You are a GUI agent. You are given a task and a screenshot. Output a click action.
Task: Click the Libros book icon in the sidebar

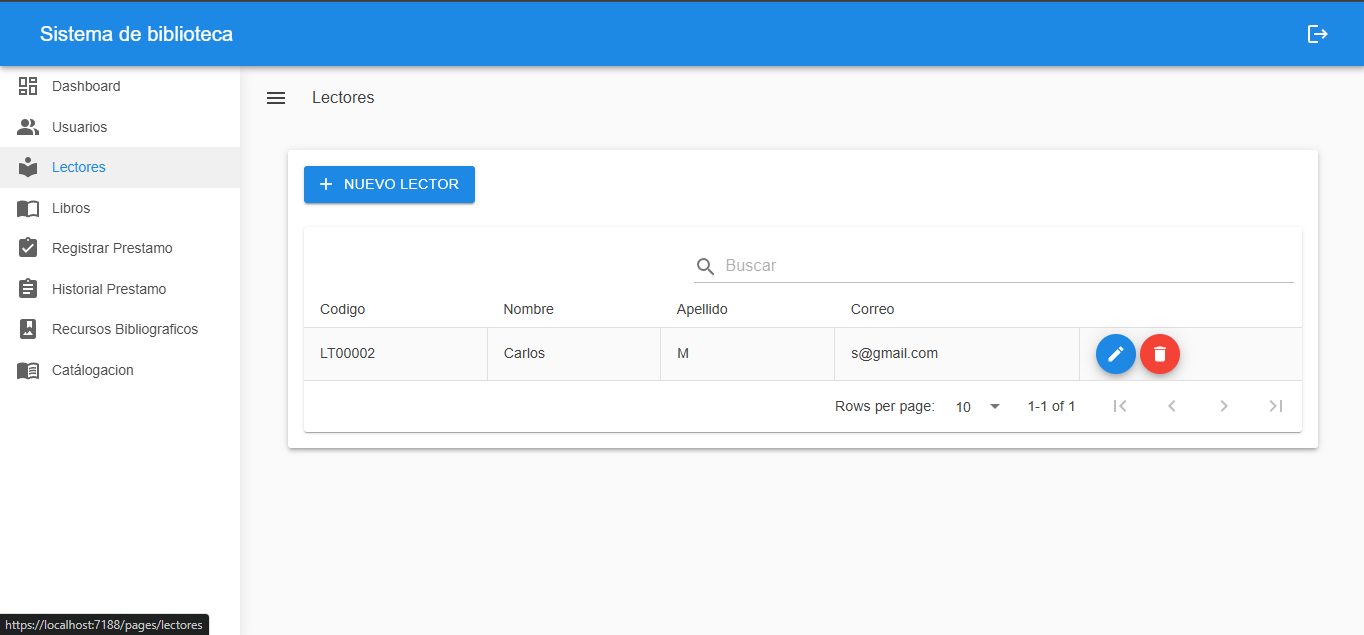coord(28,208)
